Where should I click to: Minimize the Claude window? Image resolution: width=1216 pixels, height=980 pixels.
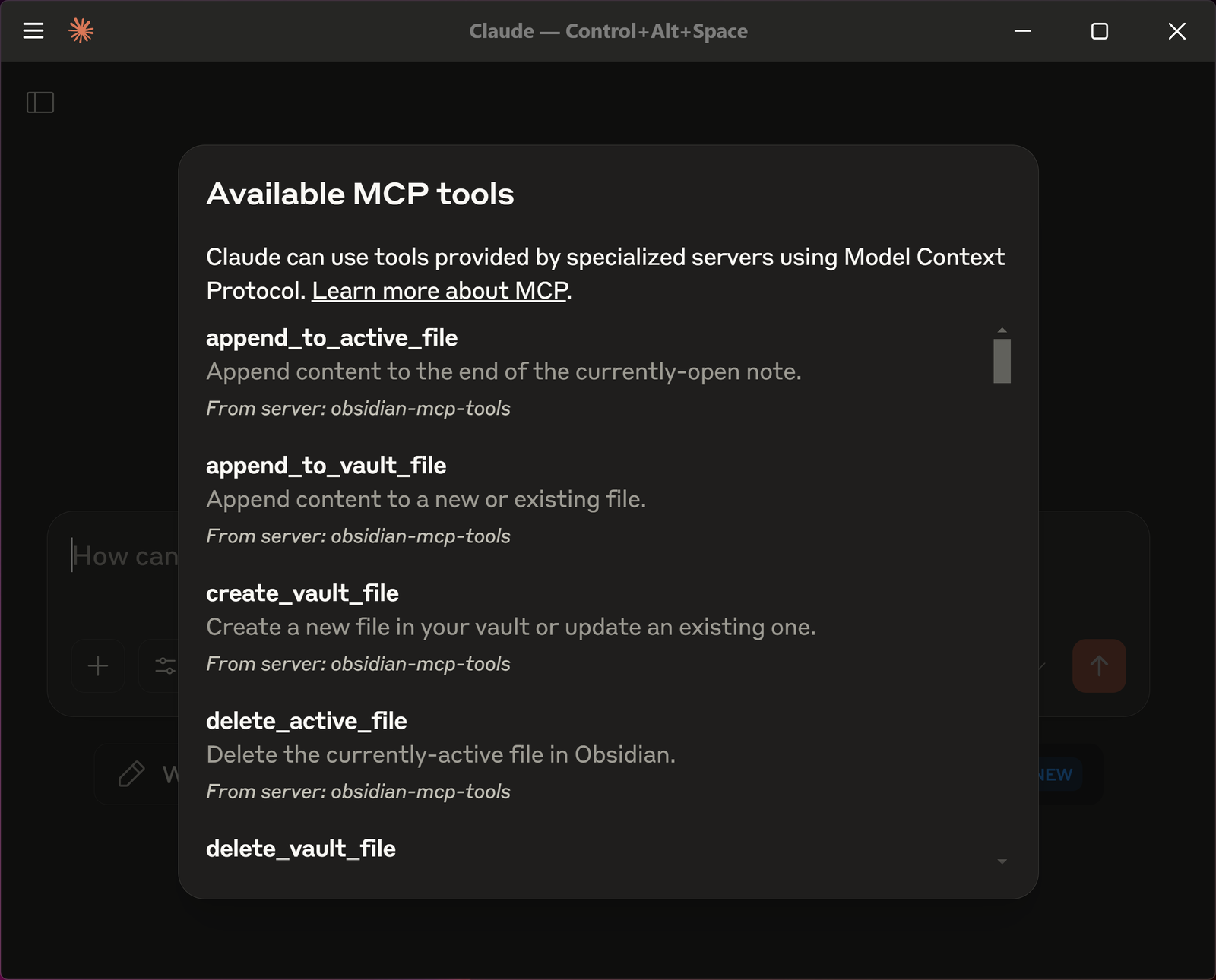(x=1023, y=31)
